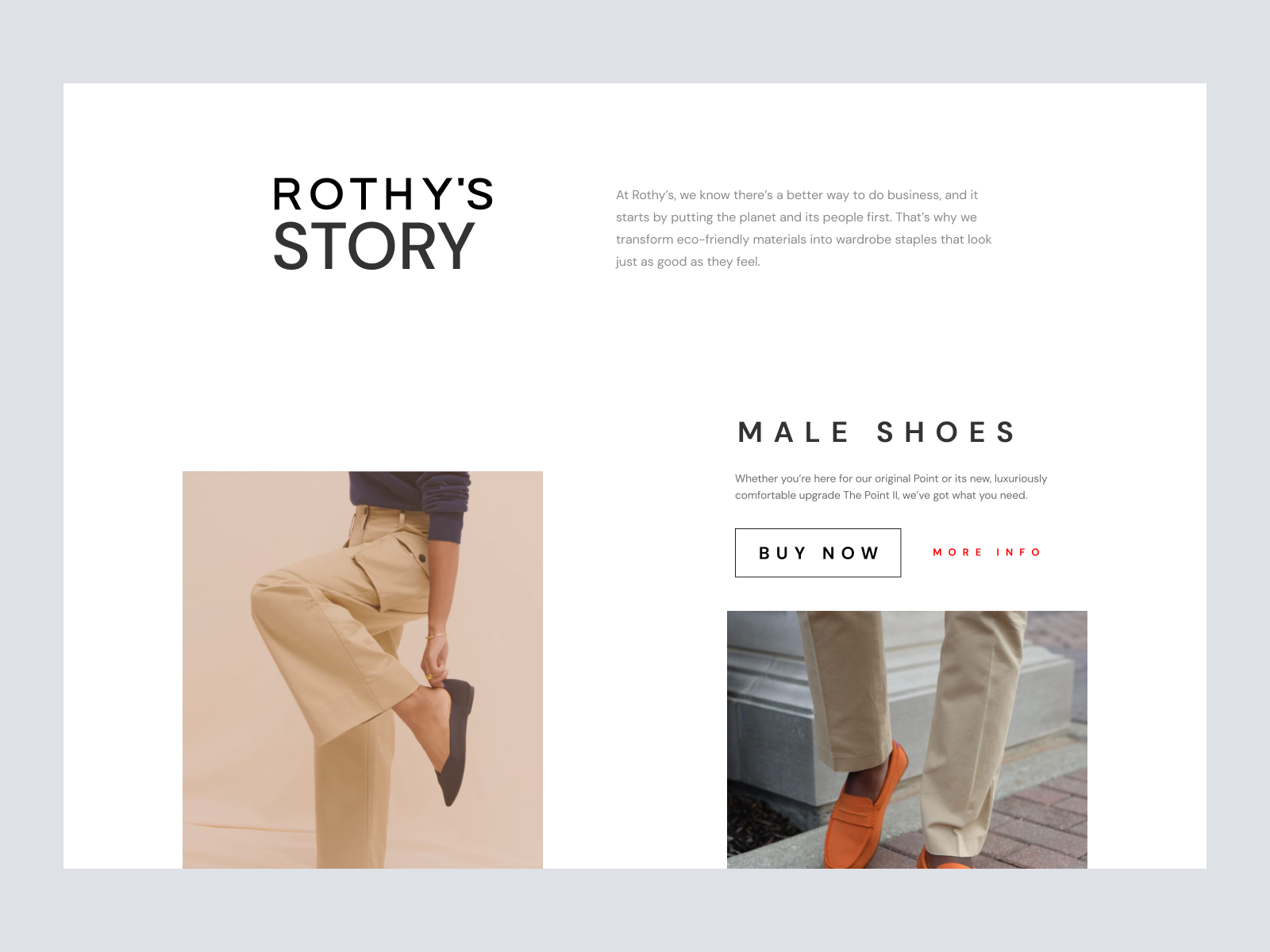Viewport: 1270px width, 952px height.
Task: Click 'just as good as they feel' line
Action: [x=688, y=262]
